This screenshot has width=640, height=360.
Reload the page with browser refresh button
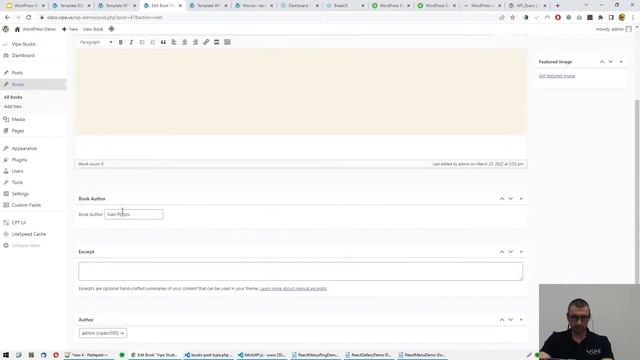(29, 18)
